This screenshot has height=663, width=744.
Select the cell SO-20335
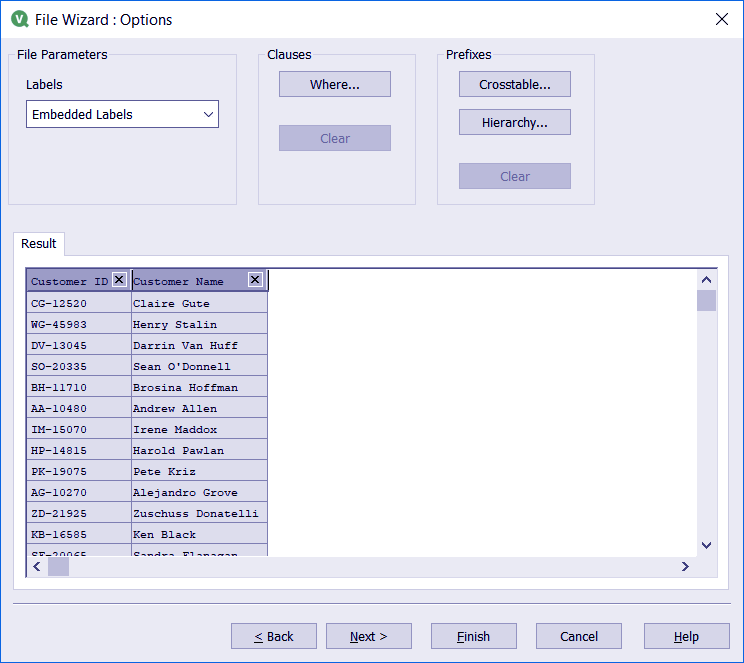(x=79, y=366)
